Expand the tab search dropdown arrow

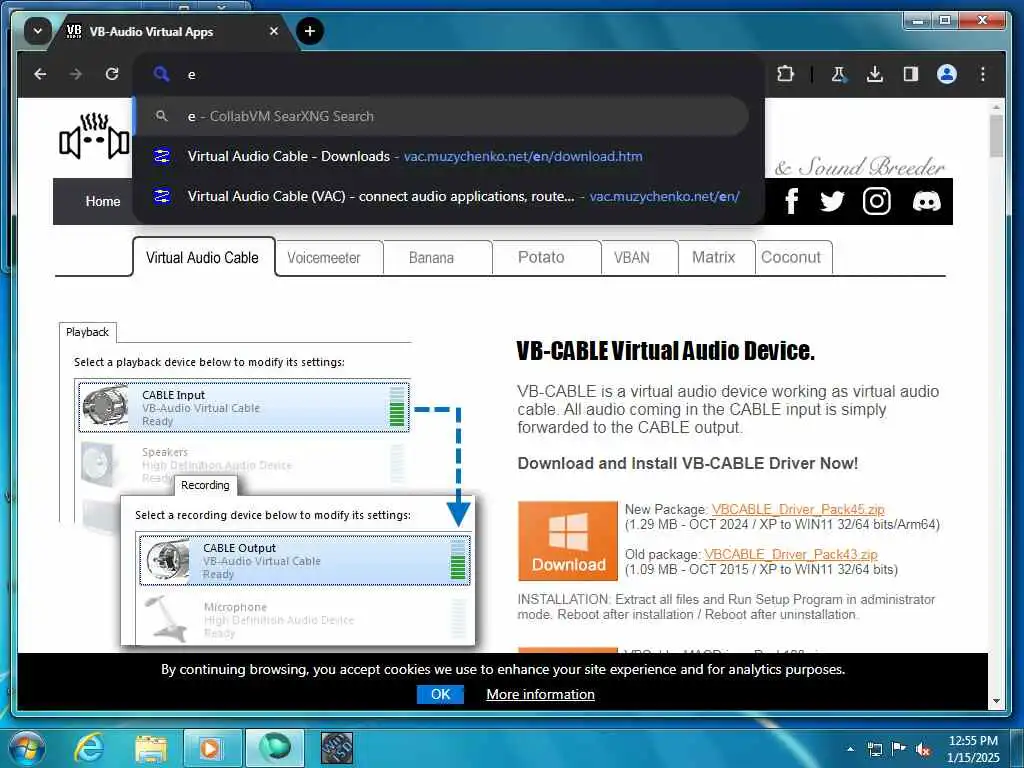tap(38, 31)
